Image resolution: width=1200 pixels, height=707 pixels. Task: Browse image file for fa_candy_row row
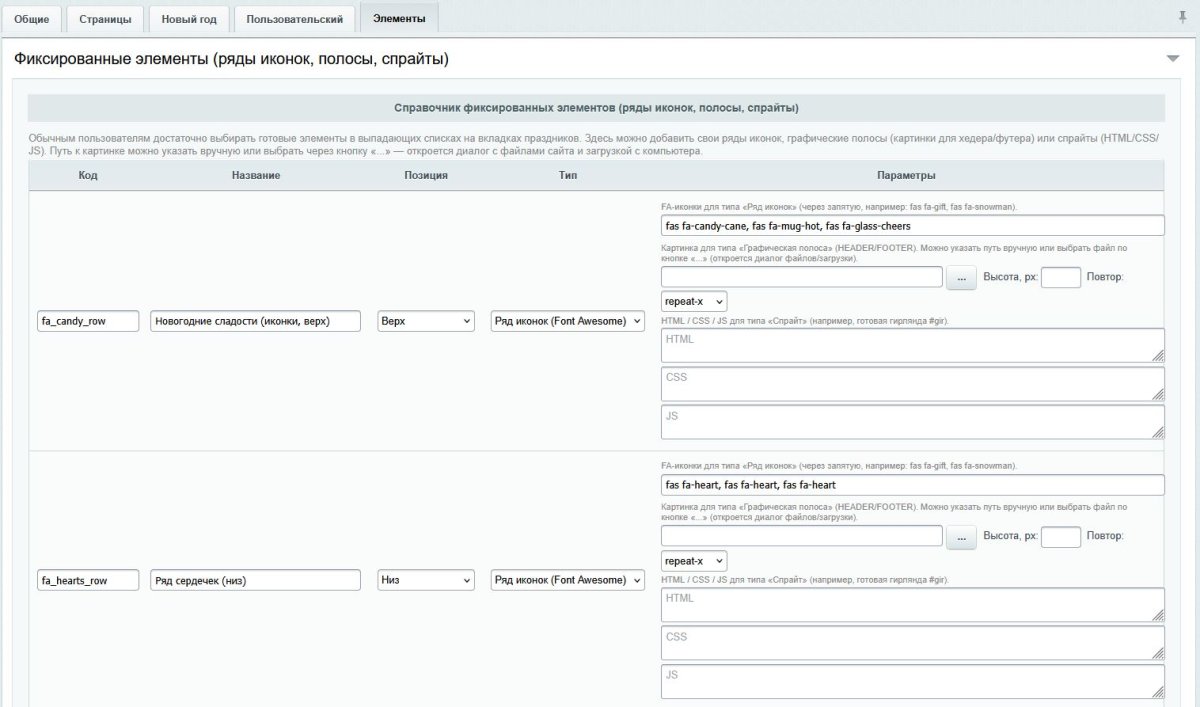point(961,277)
